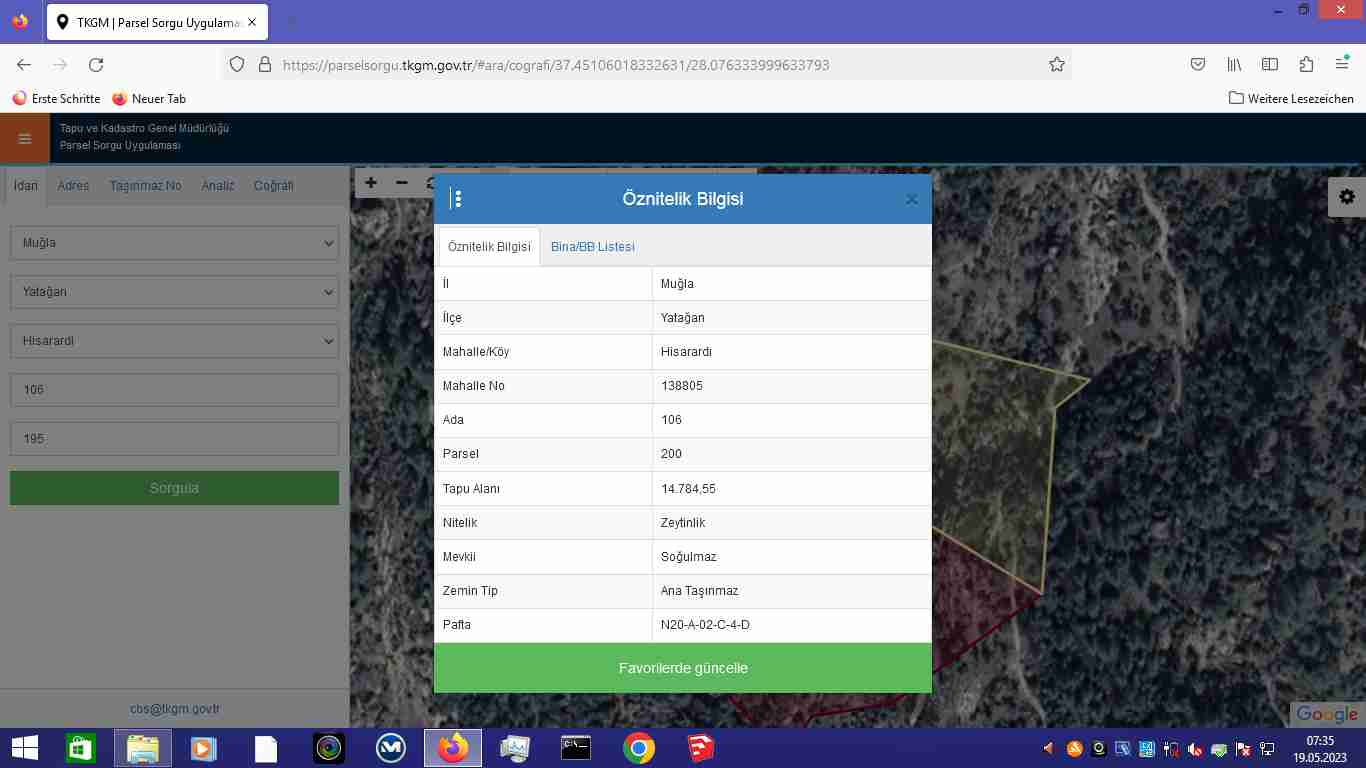Open the Taşınmaz No tab
Viewport: 1366px width, 768px height.
coord(145,186)
